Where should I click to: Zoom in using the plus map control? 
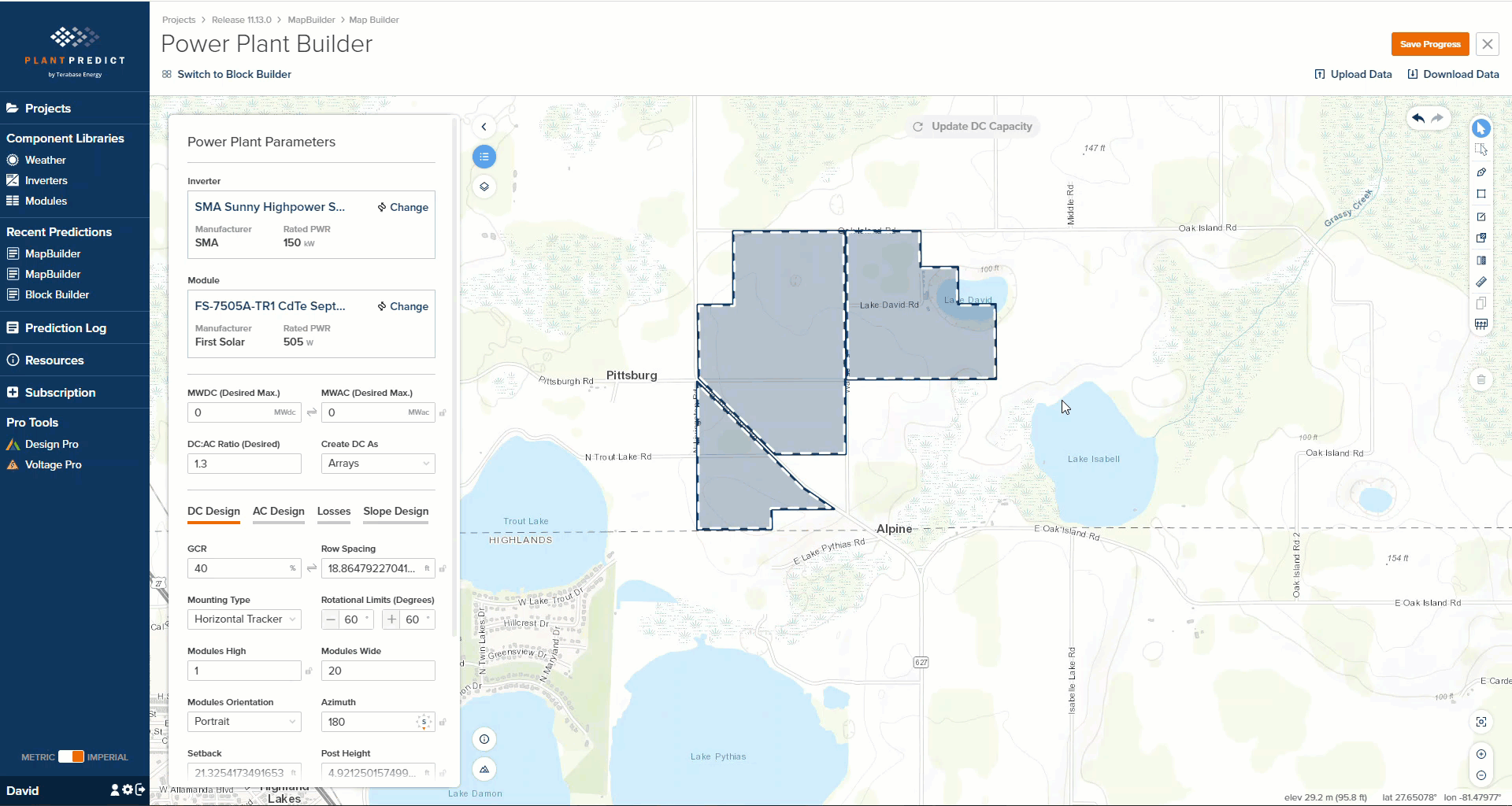click(x=1481, y=754)
